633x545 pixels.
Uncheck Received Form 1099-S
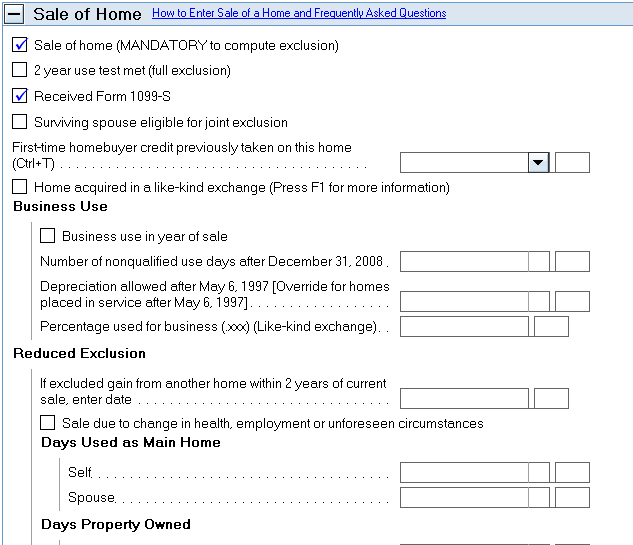[20, 96]
